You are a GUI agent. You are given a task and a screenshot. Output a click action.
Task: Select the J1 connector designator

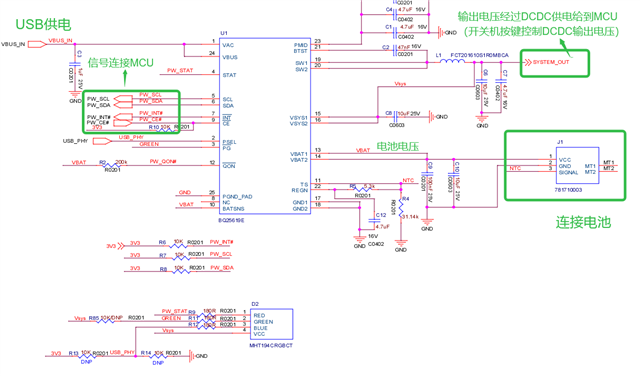(x=560, y=142)
